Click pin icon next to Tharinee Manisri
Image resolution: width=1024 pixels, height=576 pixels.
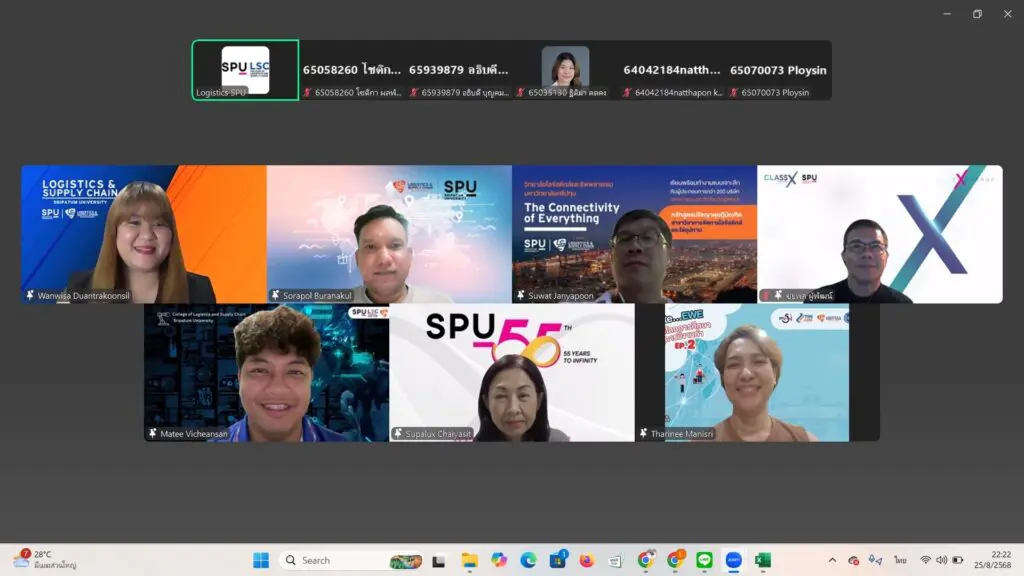pos(643,433)
